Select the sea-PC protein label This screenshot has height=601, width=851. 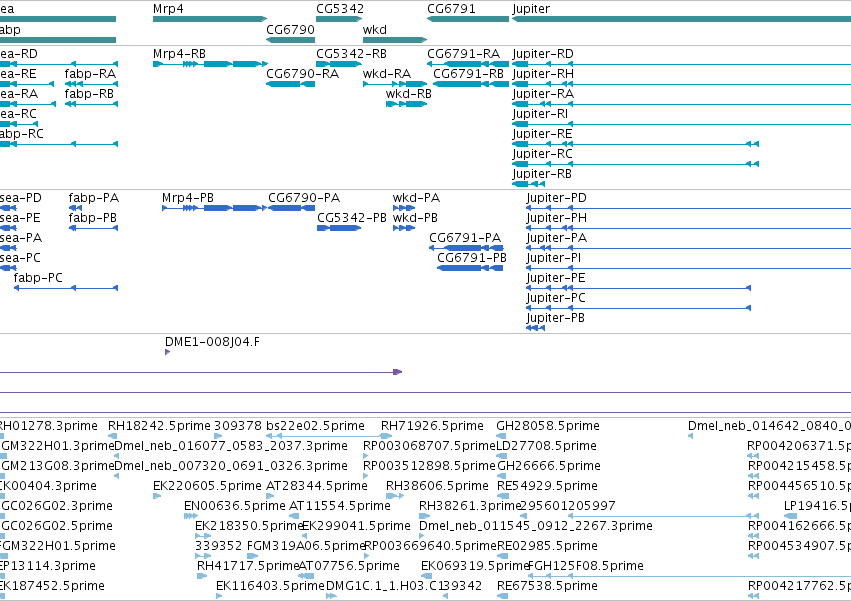(20, 258)
